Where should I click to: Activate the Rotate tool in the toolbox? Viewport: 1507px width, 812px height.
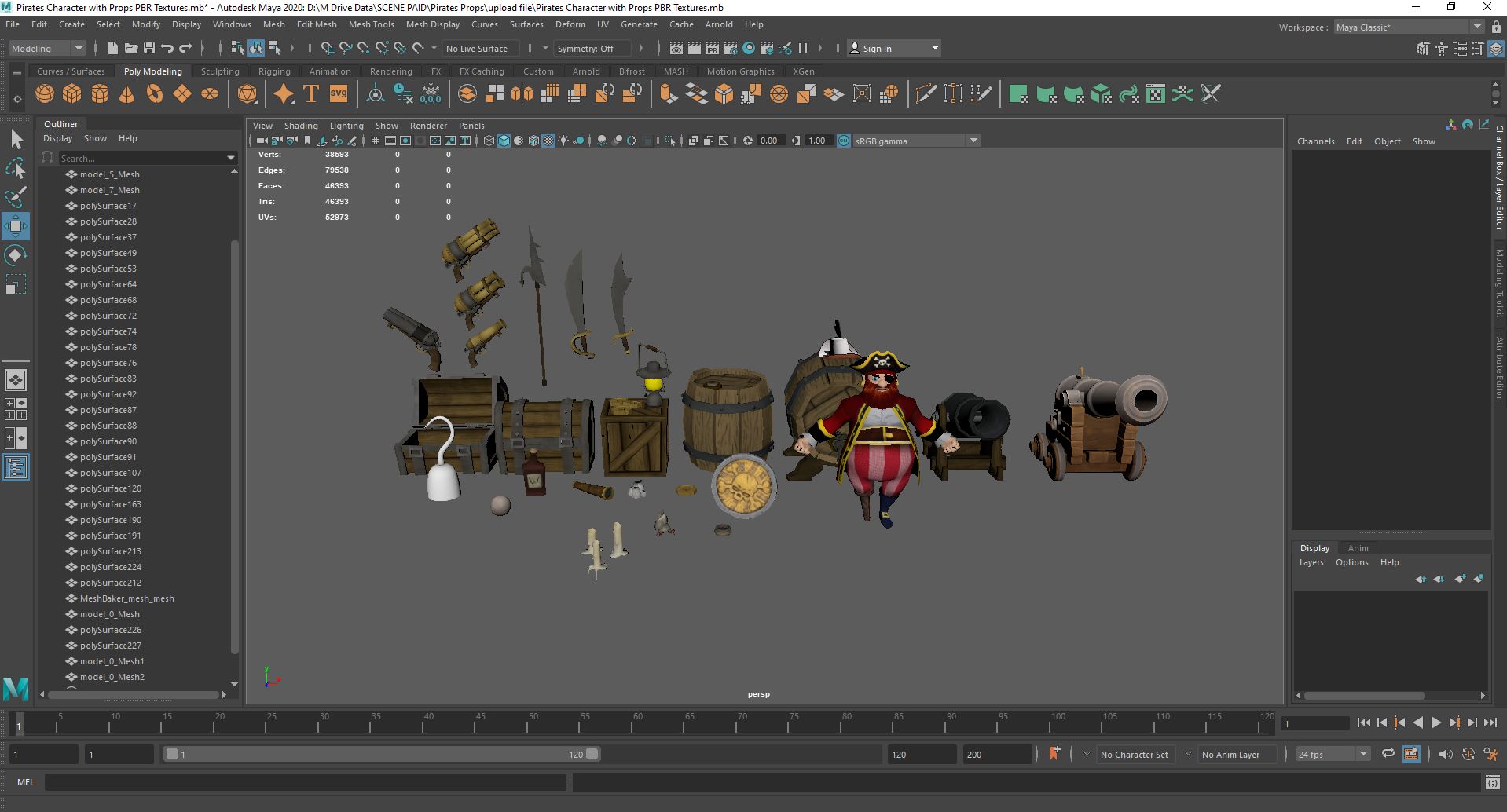16,255
